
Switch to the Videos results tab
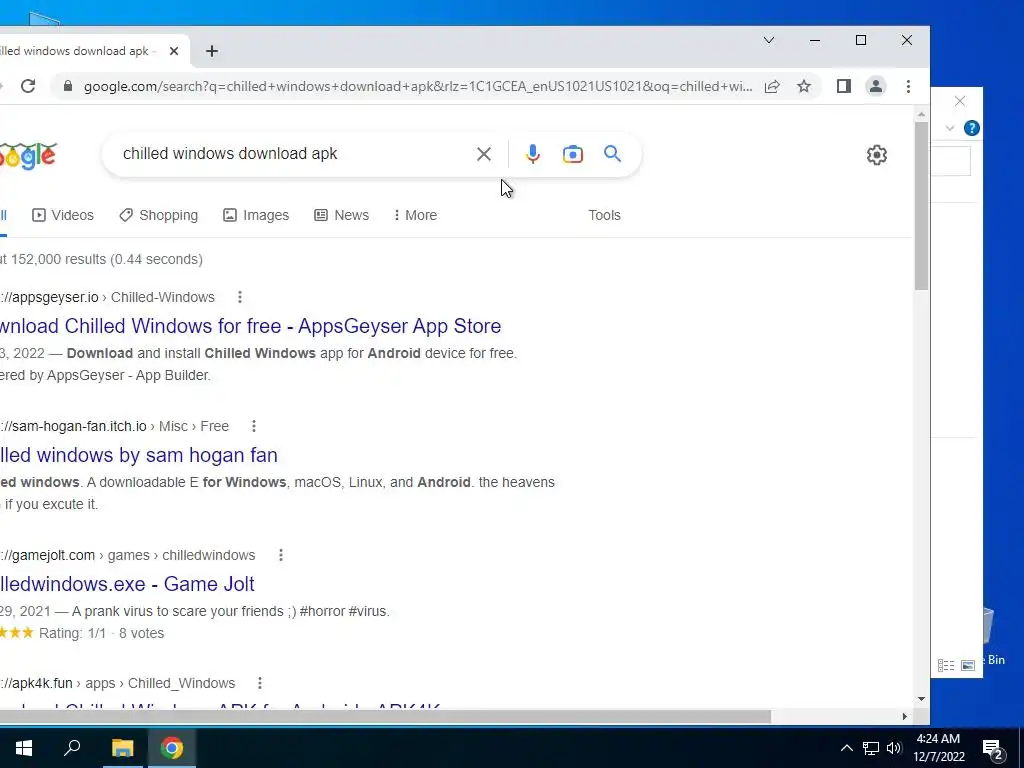pyautogui.click(x=63, y=216)
